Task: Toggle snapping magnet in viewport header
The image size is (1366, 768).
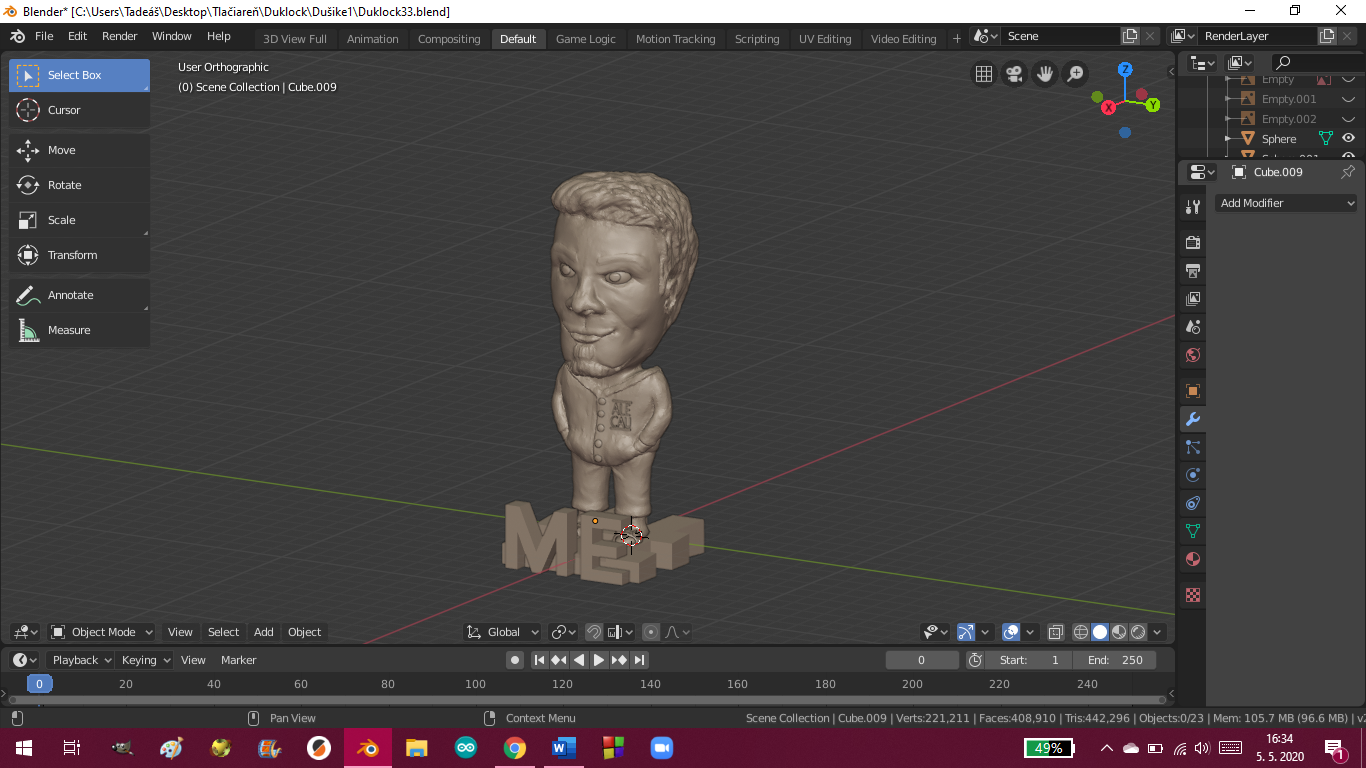Action: [x=593, y=632]
